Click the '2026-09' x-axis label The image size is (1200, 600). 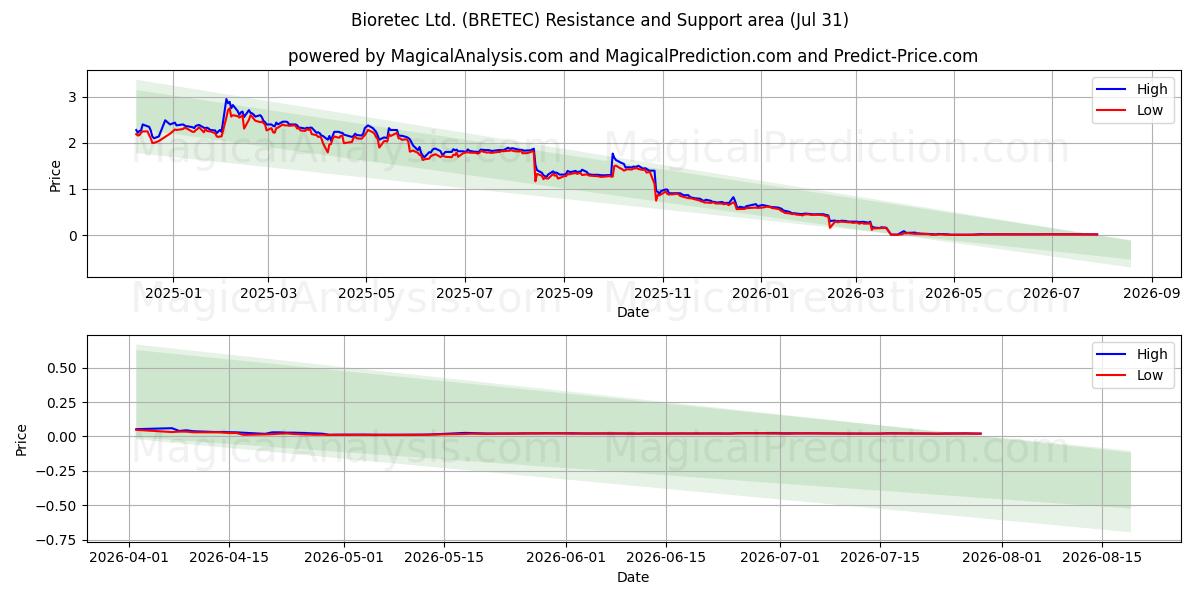coord(1152,294)
